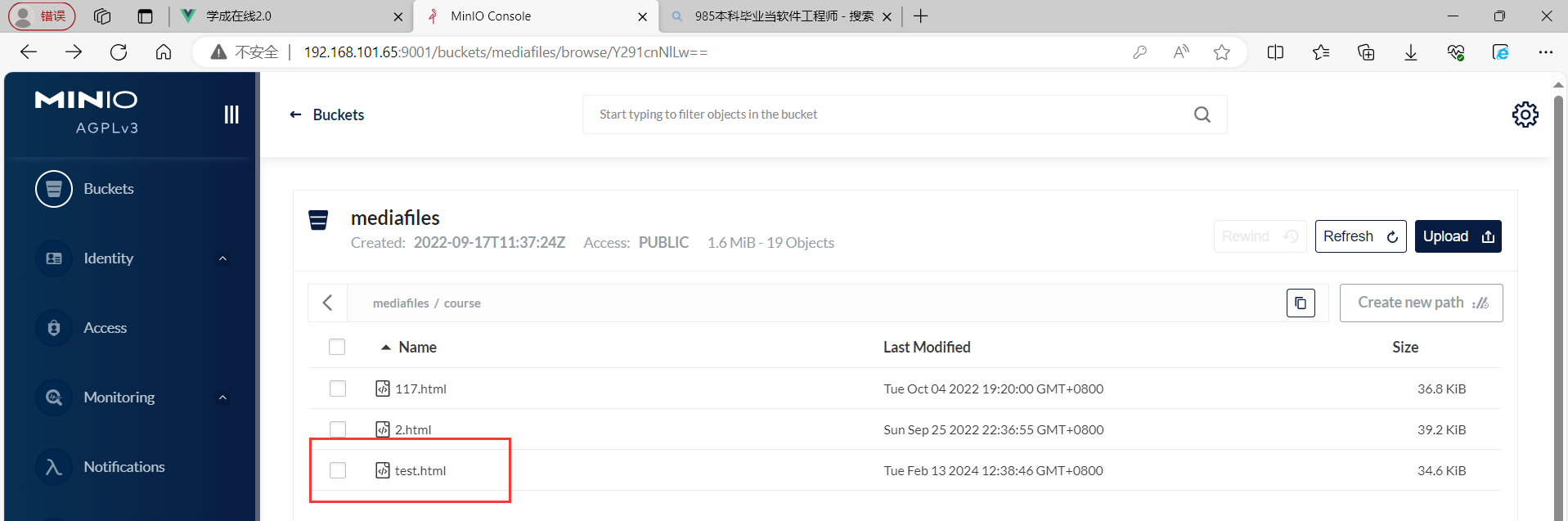1568x521 pixels.
Task: Switch to the 学成在线2.0 browser tab
Action: point(290,16)
